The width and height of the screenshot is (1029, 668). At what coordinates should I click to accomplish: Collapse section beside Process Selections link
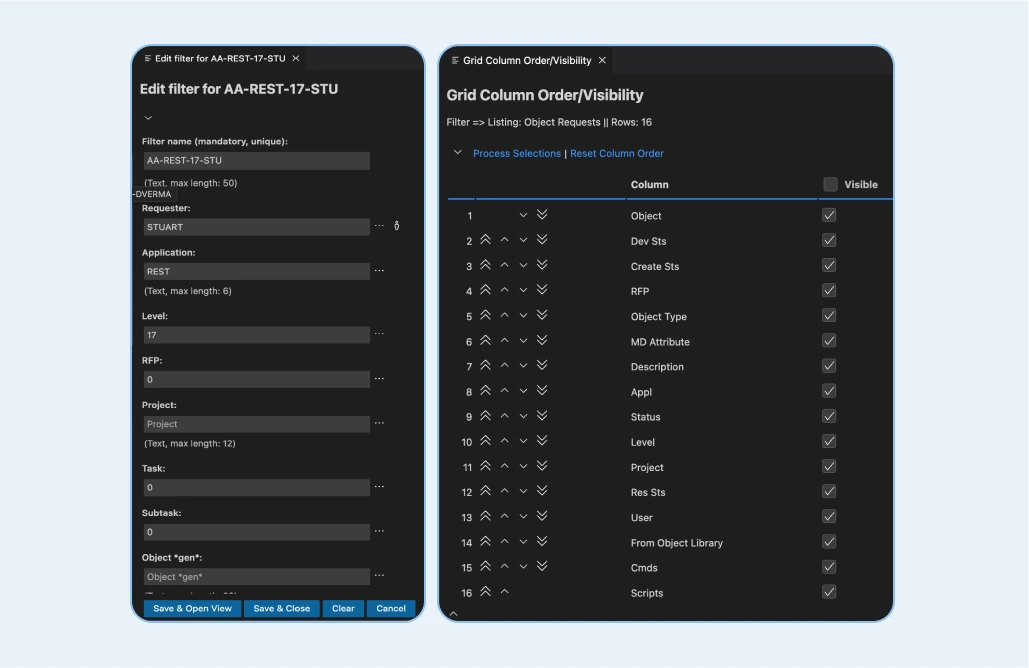458,153
